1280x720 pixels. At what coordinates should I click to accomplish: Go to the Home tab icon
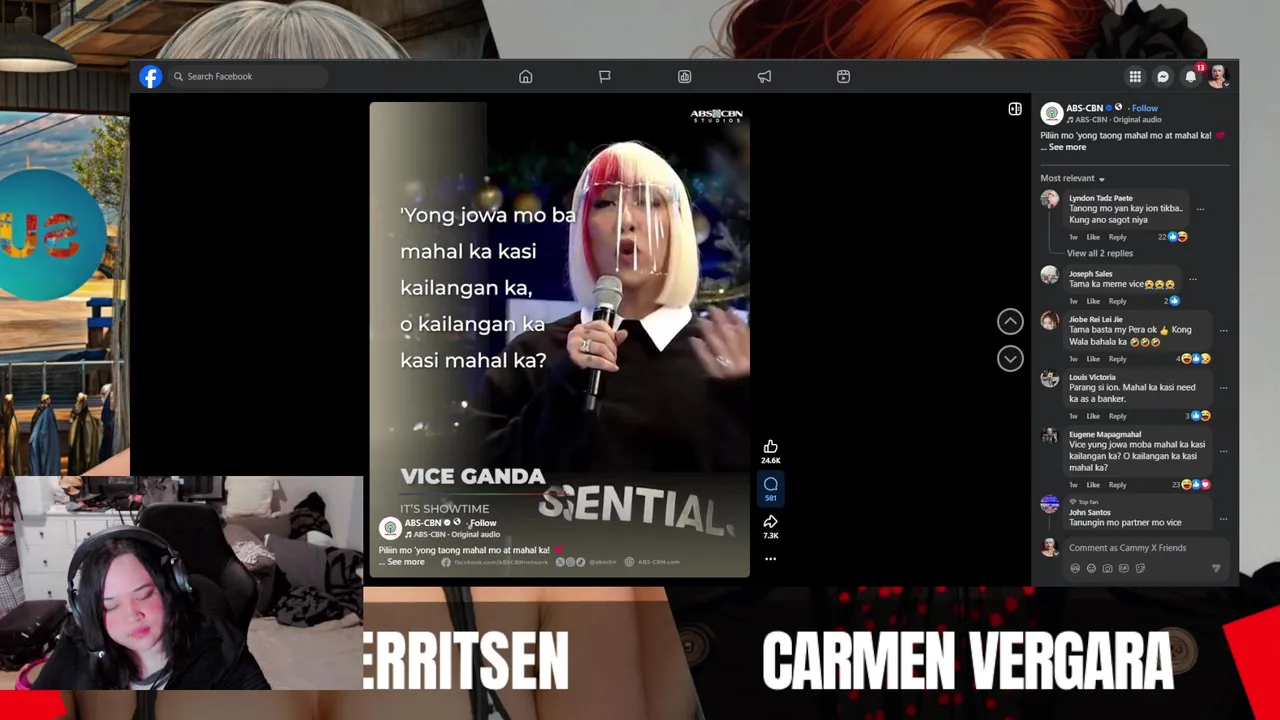click(526, 77)
